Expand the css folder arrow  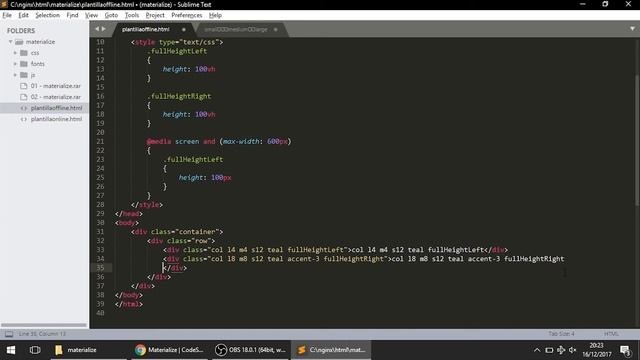click(x=15, y=53)
